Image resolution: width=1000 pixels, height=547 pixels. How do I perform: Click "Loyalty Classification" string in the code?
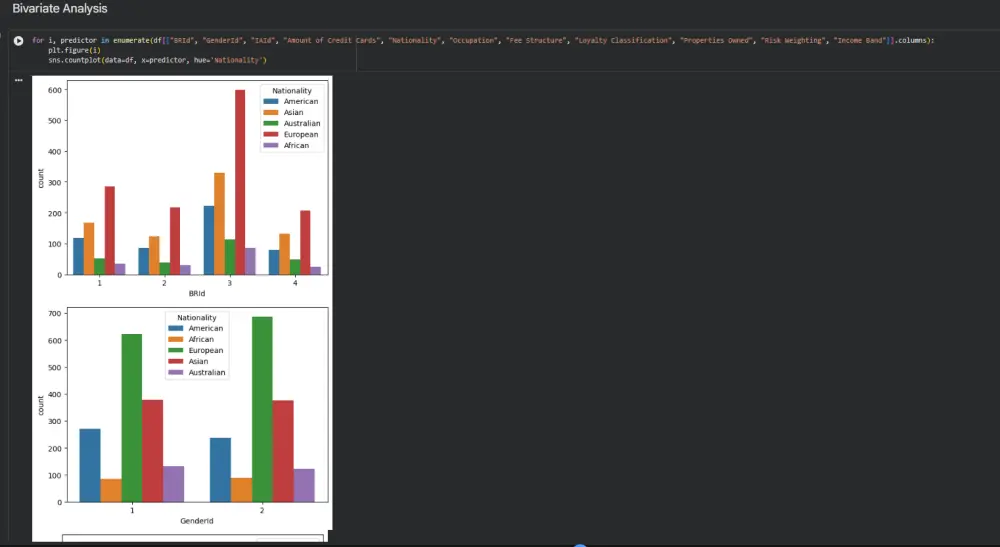click(x=622, y=40)
